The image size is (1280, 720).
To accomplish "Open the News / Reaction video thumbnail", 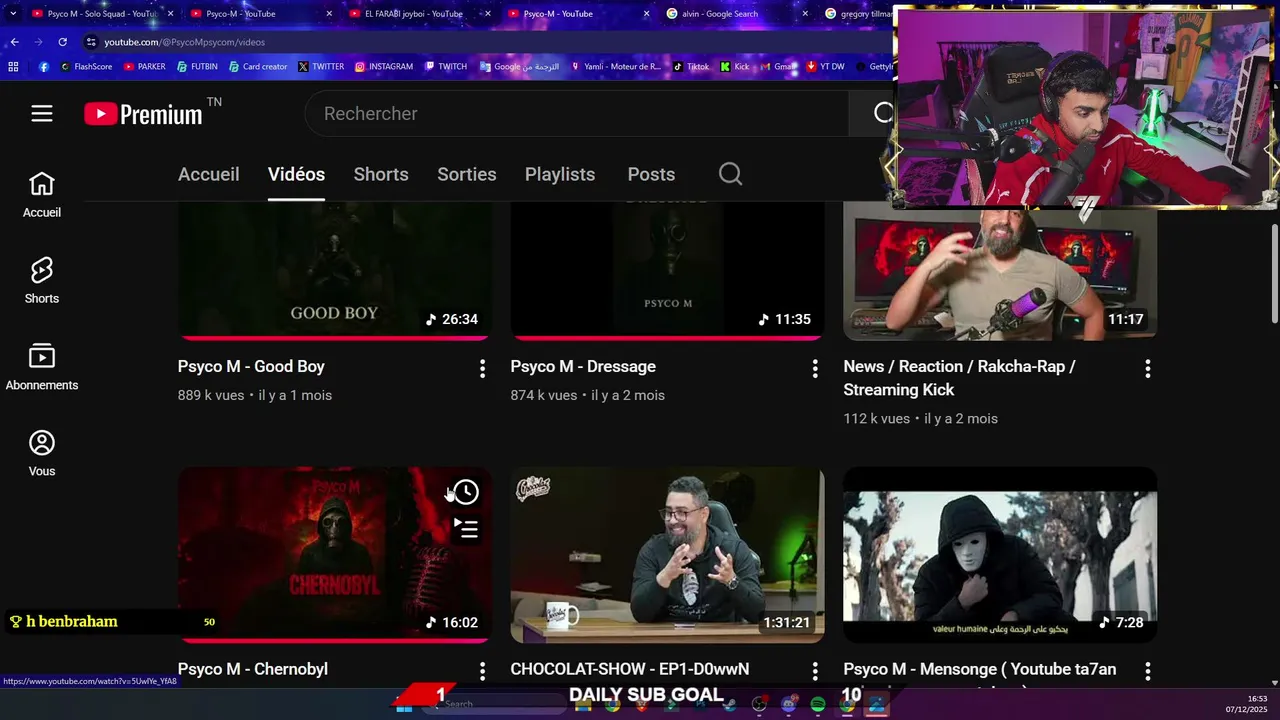I will [1000, 274].
